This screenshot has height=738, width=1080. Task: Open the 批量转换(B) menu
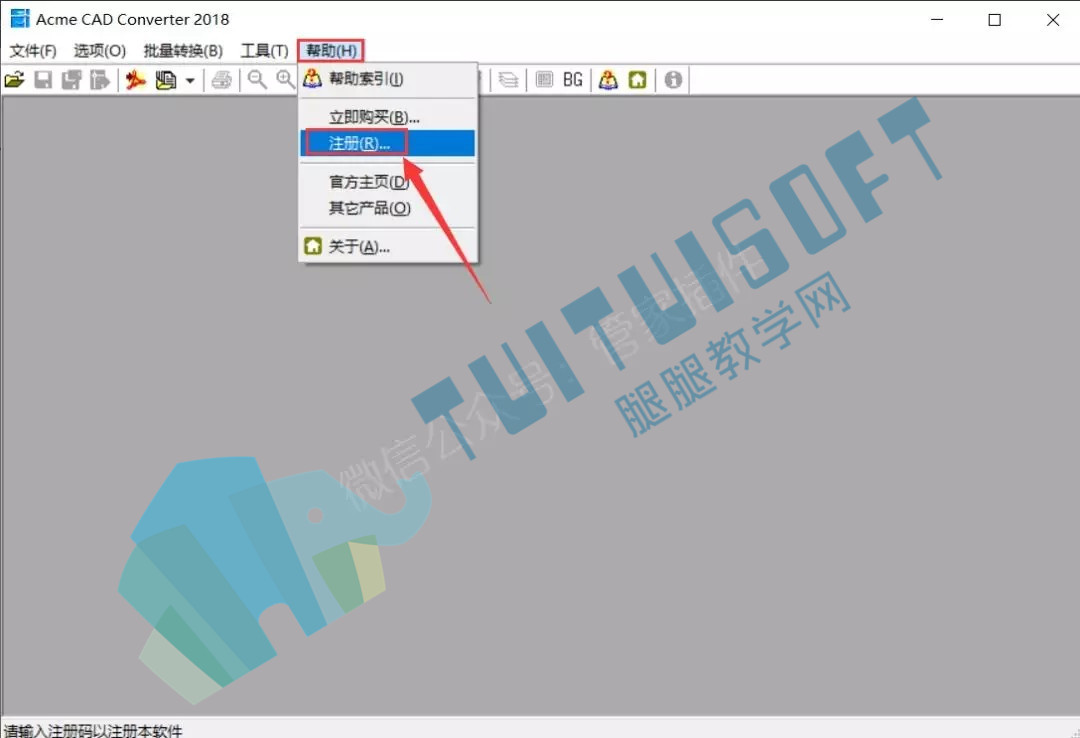183,51
